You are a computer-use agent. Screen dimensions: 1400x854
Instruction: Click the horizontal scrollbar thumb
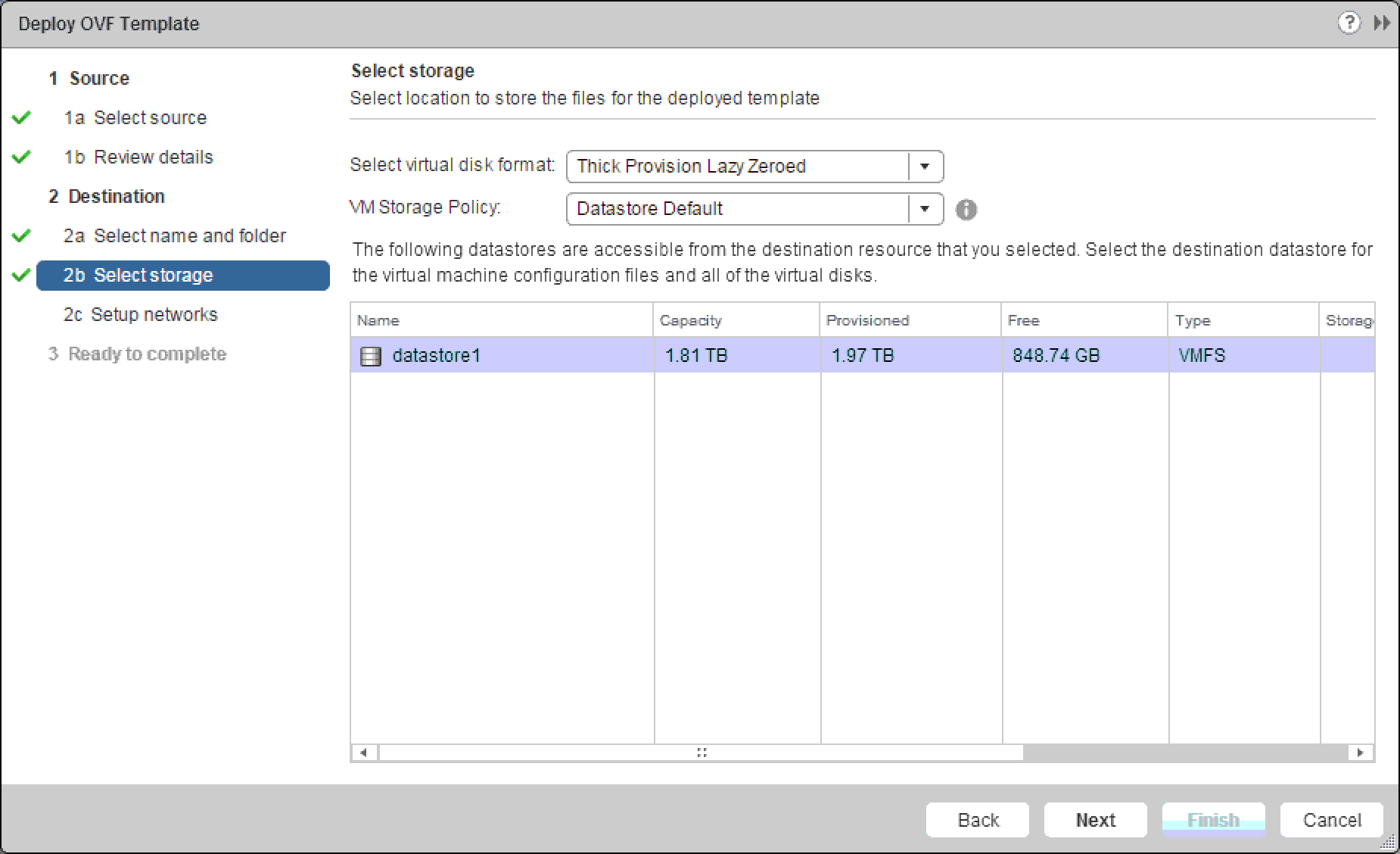701,753
